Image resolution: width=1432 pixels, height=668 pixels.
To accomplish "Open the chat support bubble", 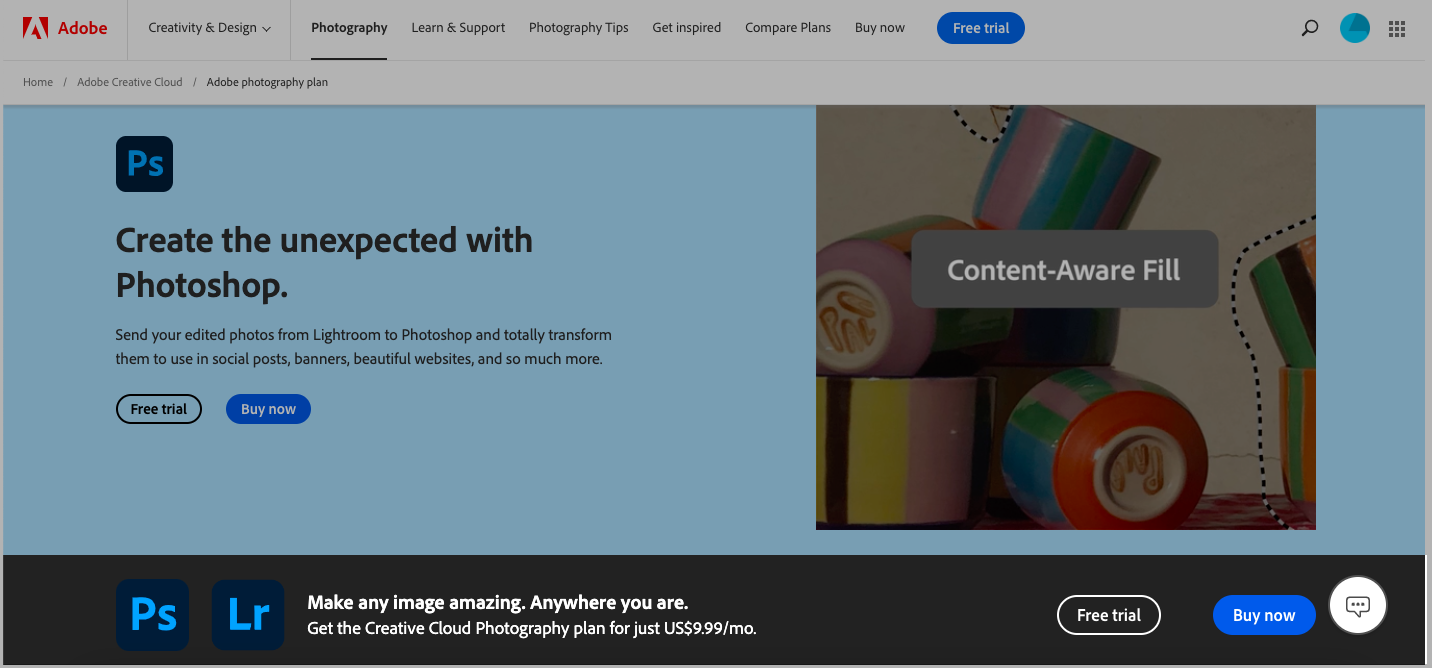I will pyautogui.click(x=1357, y=605).
